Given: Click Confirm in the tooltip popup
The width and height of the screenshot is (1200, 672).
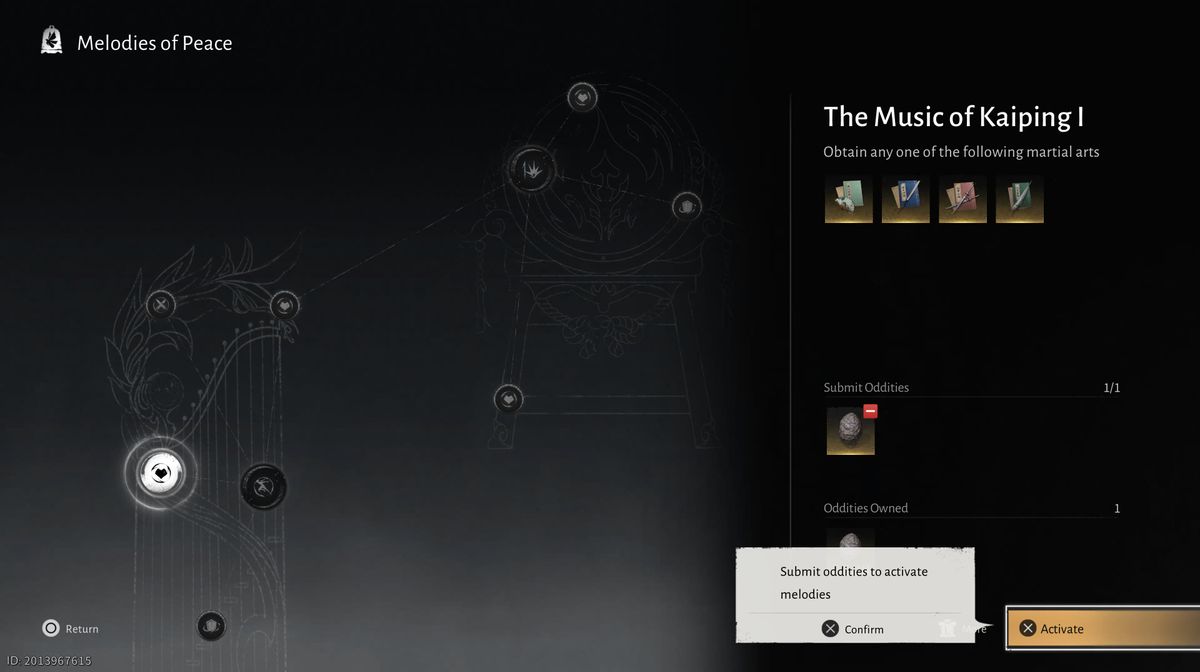Looking at the screenshot, I should (854, 629).
